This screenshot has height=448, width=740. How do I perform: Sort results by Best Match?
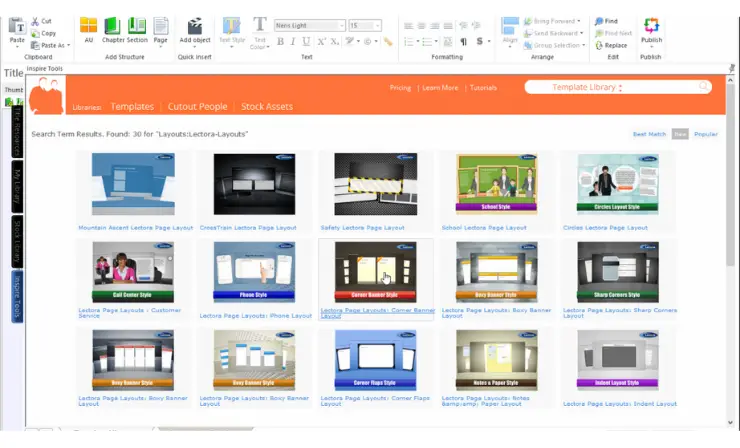(649, 134)
